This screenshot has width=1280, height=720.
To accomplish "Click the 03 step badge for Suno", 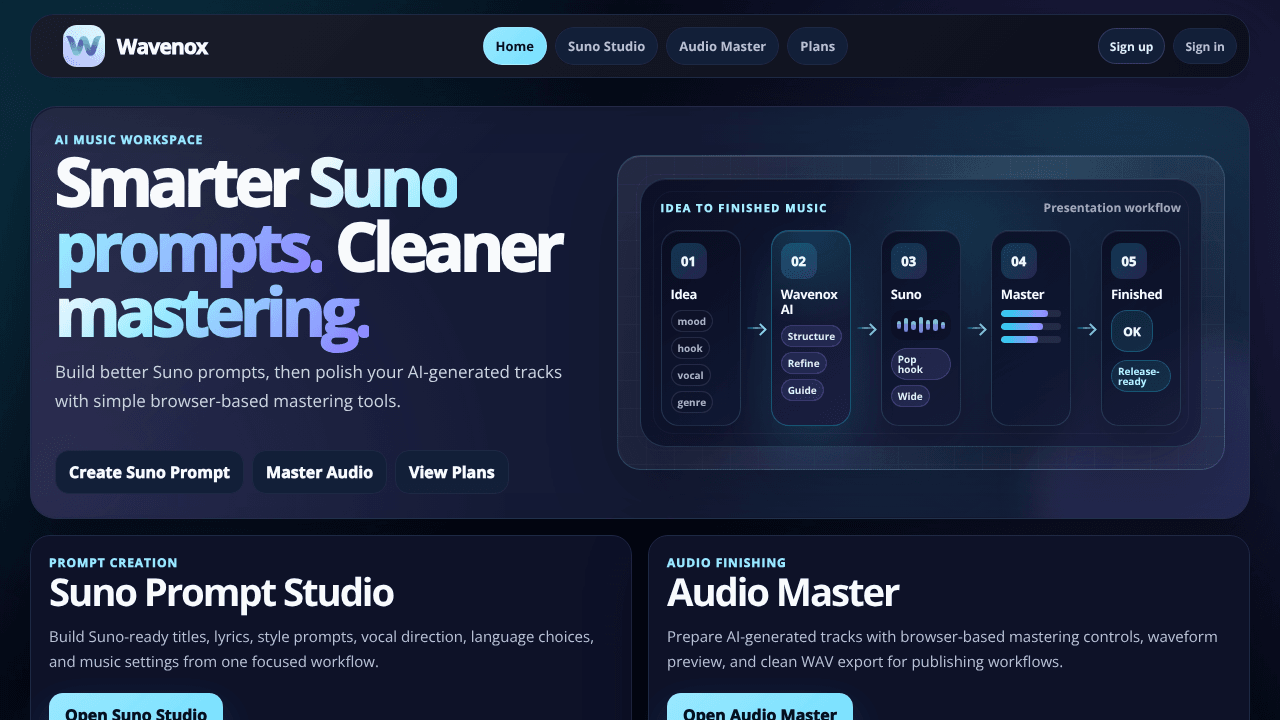I will [908, 261].
